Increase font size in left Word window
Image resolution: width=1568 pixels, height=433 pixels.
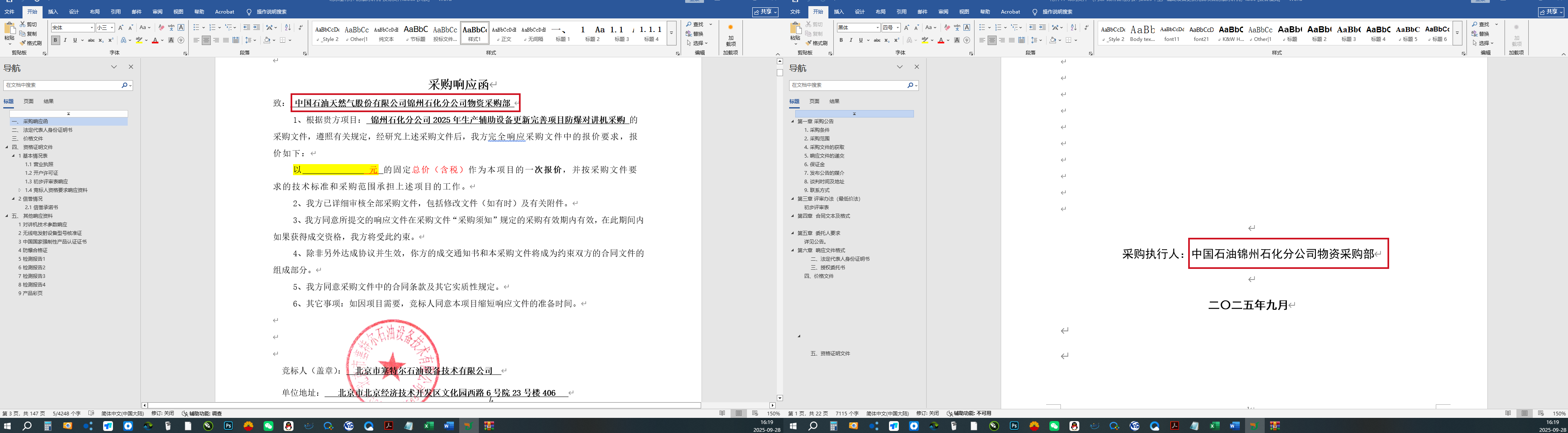120,27
